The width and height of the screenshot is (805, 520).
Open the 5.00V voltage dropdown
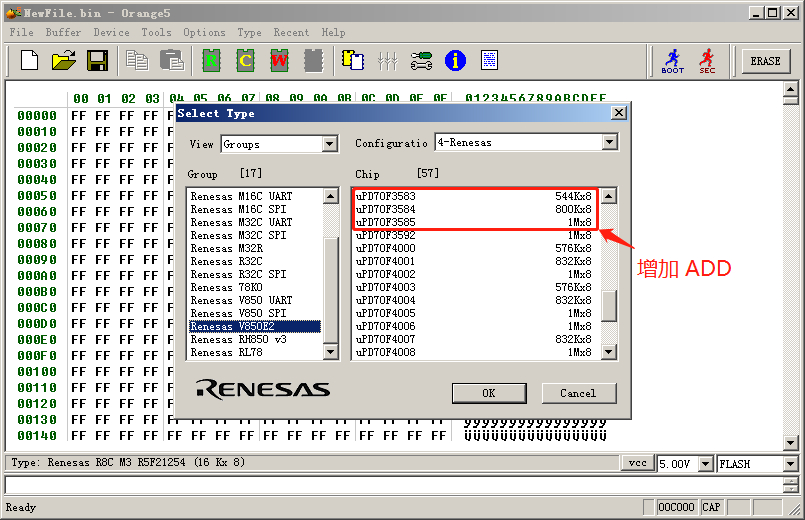pyautogui.click(x=706, y=464)
